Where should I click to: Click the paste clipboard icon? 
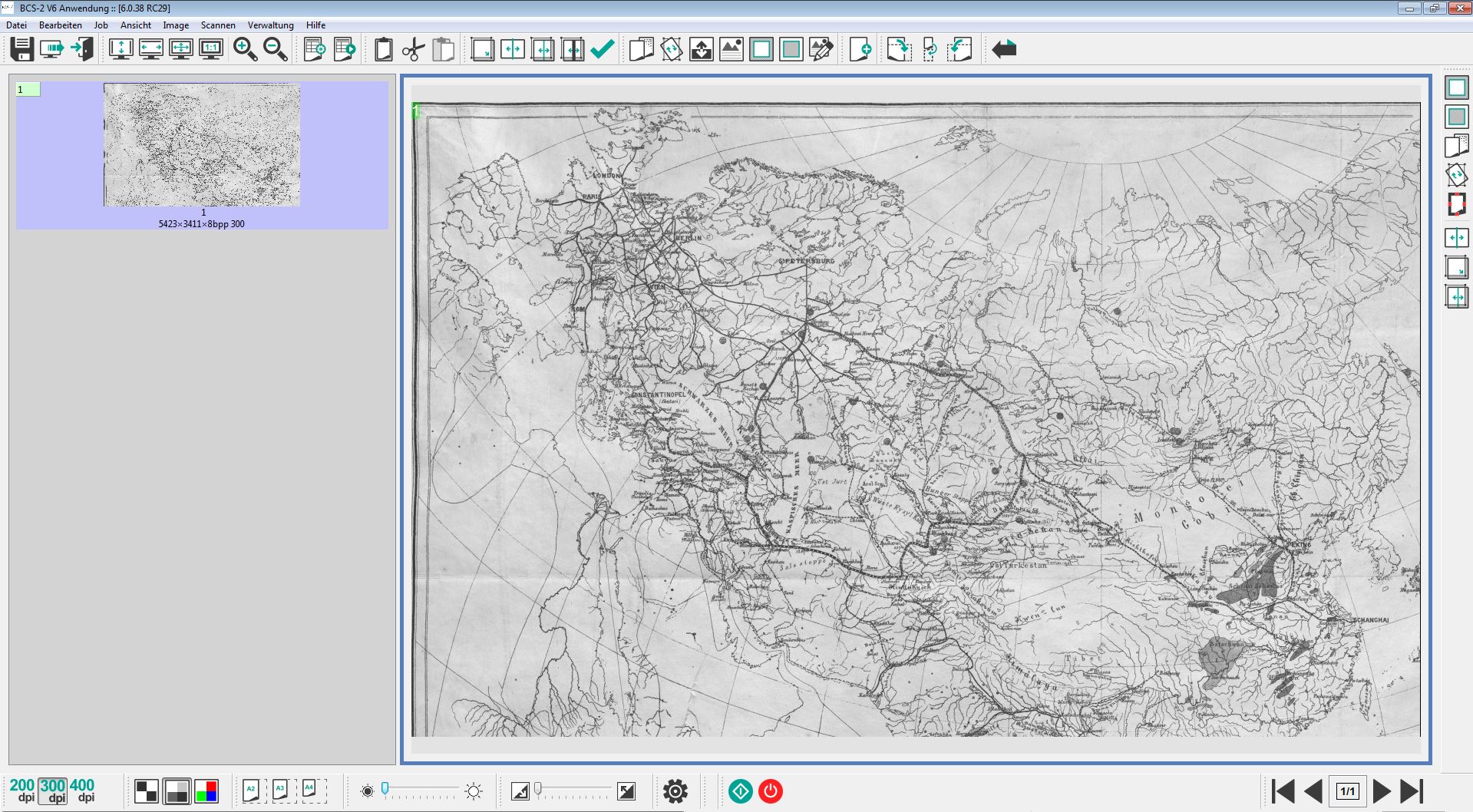click(443, 49)
